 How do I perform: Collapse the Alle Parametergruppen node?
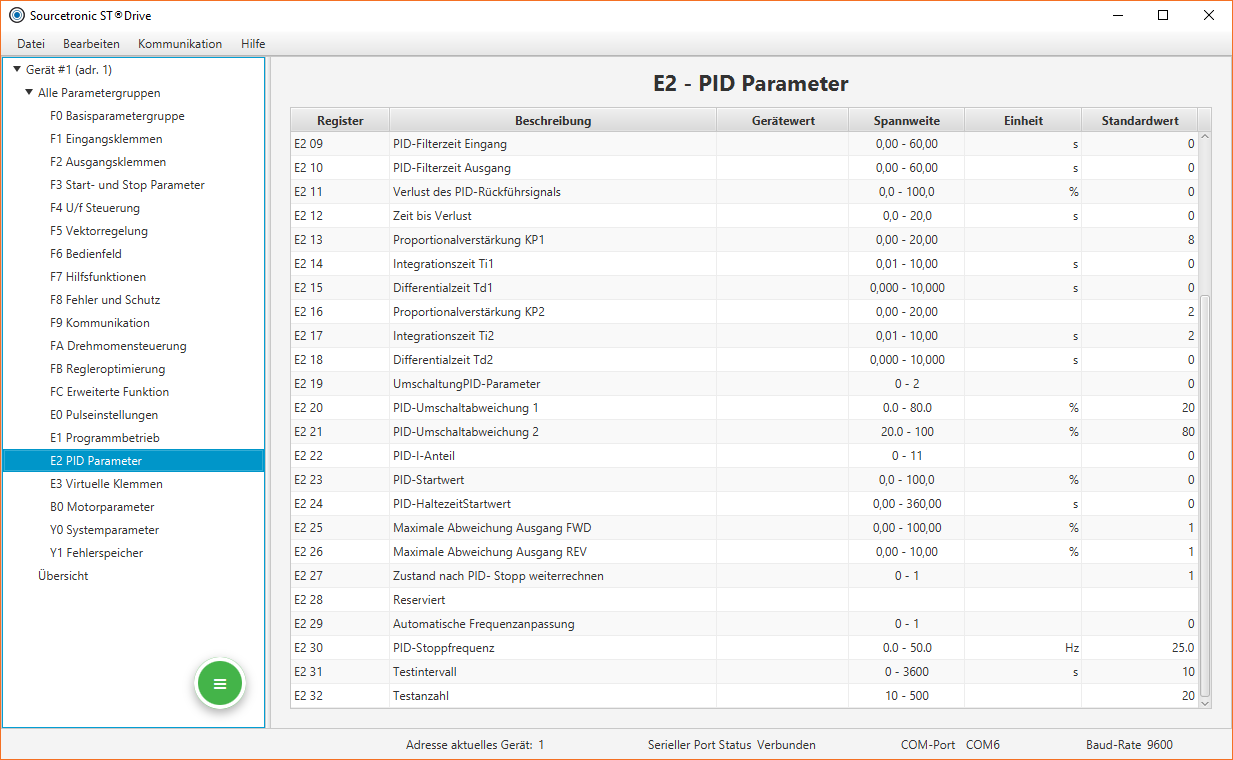coord(29,93)
